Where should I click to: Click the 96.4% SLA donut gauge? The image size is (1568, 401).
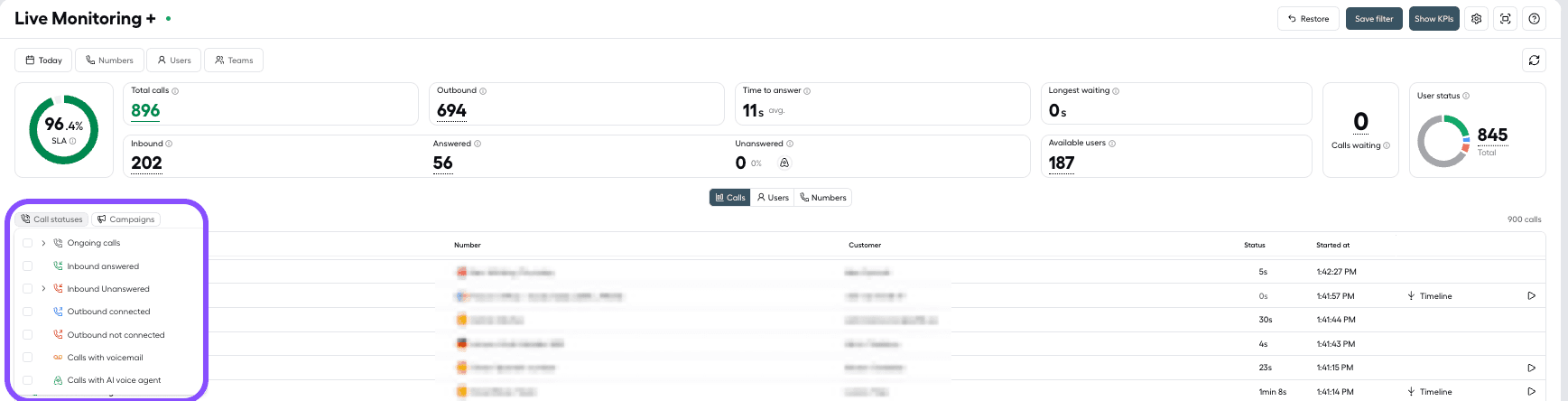tap(64, 129)
